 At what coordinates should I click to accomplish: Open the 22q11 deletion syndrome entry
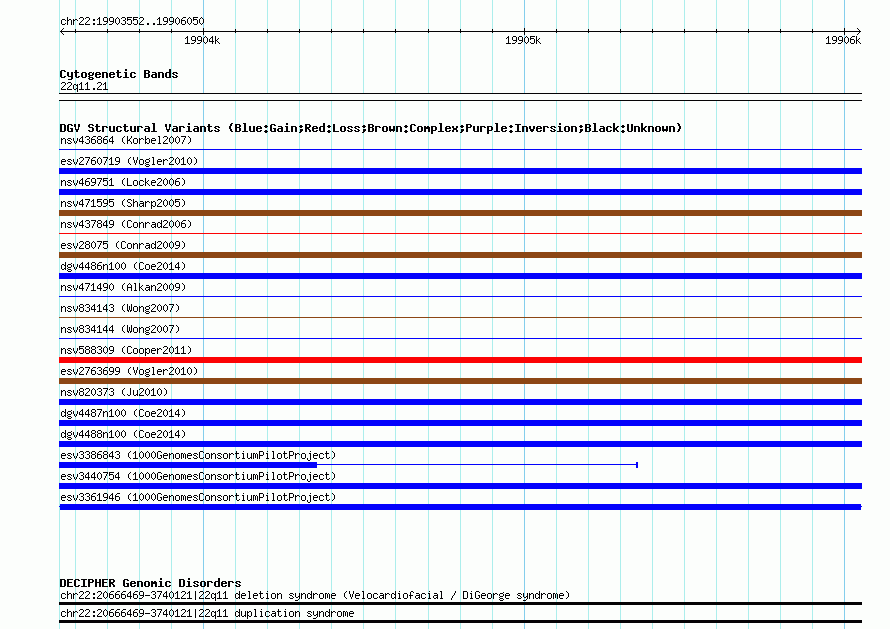315,596
